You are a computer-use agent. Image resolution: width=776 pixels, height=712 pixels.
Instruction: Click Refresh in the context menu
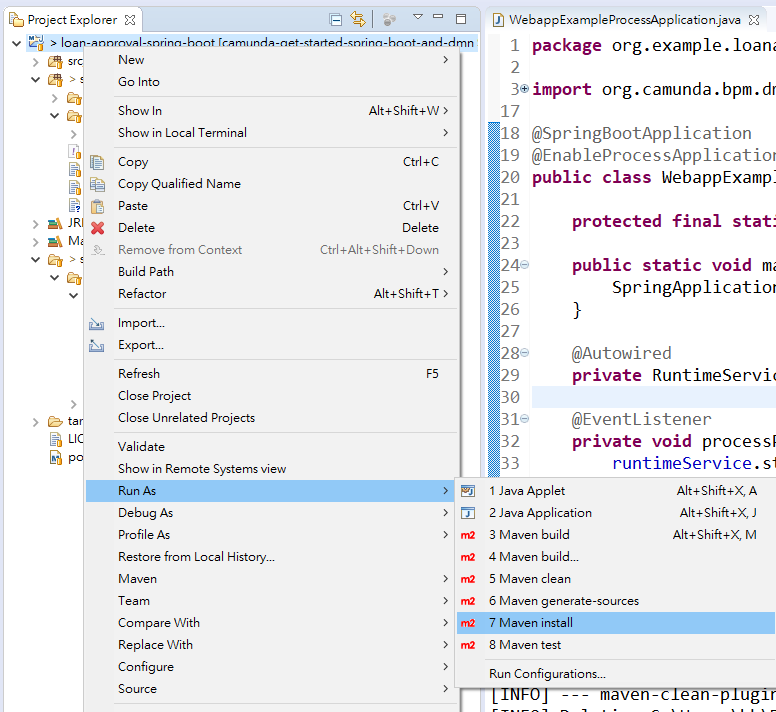[x=138, y=374]
